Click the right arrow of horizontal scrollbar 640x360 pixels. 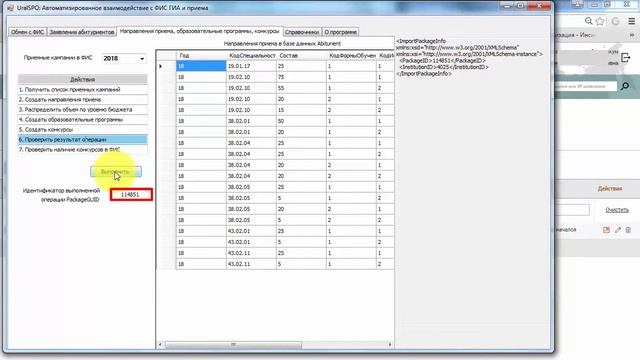(390, 345)
